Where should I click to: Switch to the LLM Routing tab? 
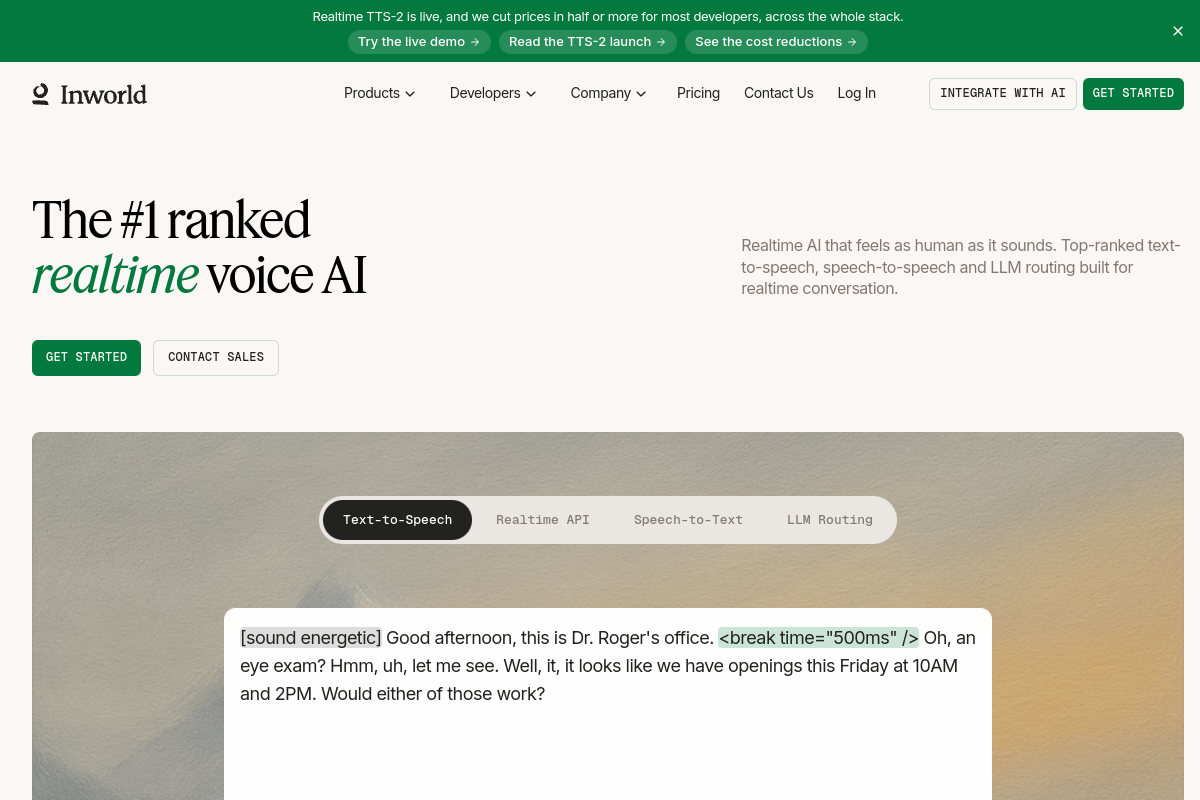point(830,520)
